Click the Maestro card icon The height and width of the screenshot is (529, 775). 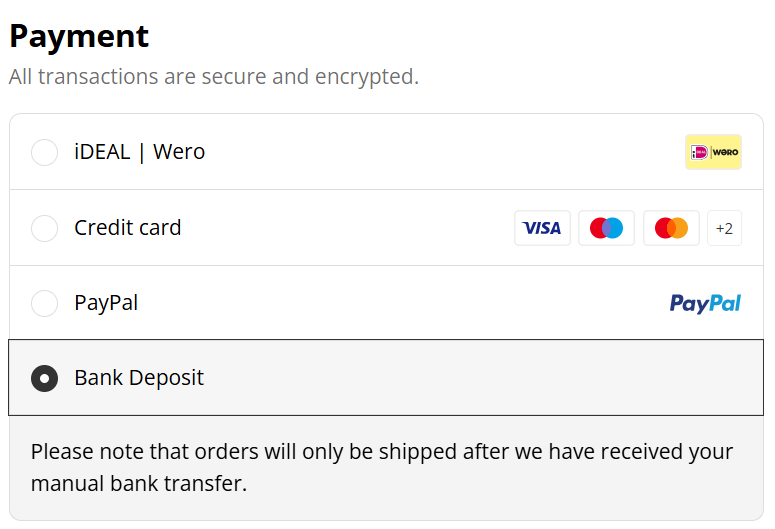click(x=606, y=228)
